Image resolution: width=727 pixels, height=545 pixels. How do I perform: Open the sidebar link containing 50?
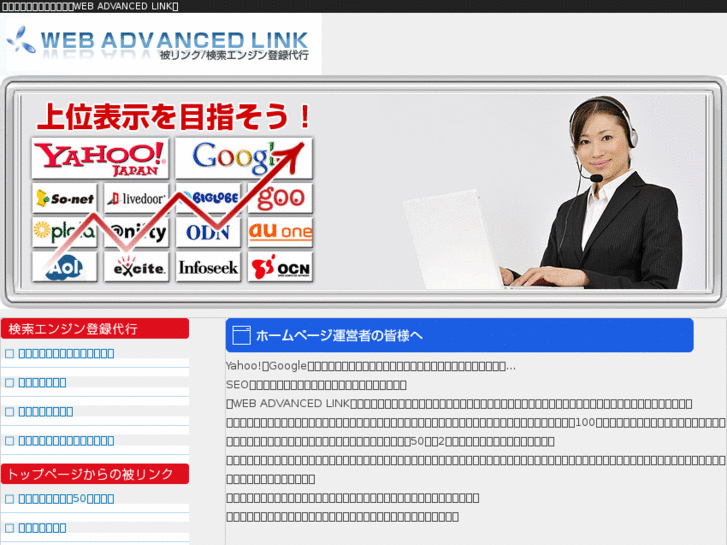coord(66,499)
